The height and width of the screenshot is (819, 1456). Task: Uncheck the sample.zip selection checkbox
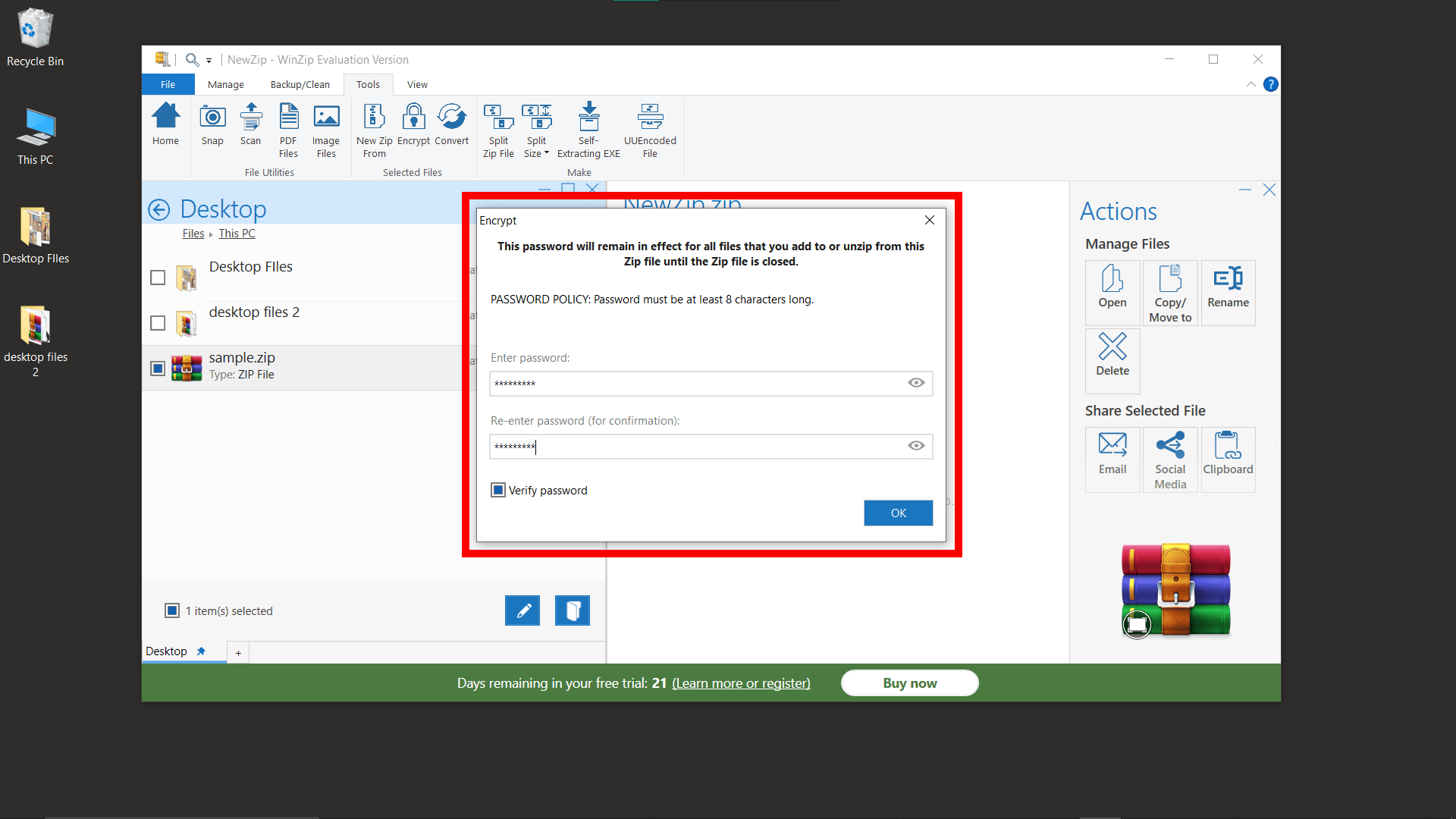coord(157,368)
